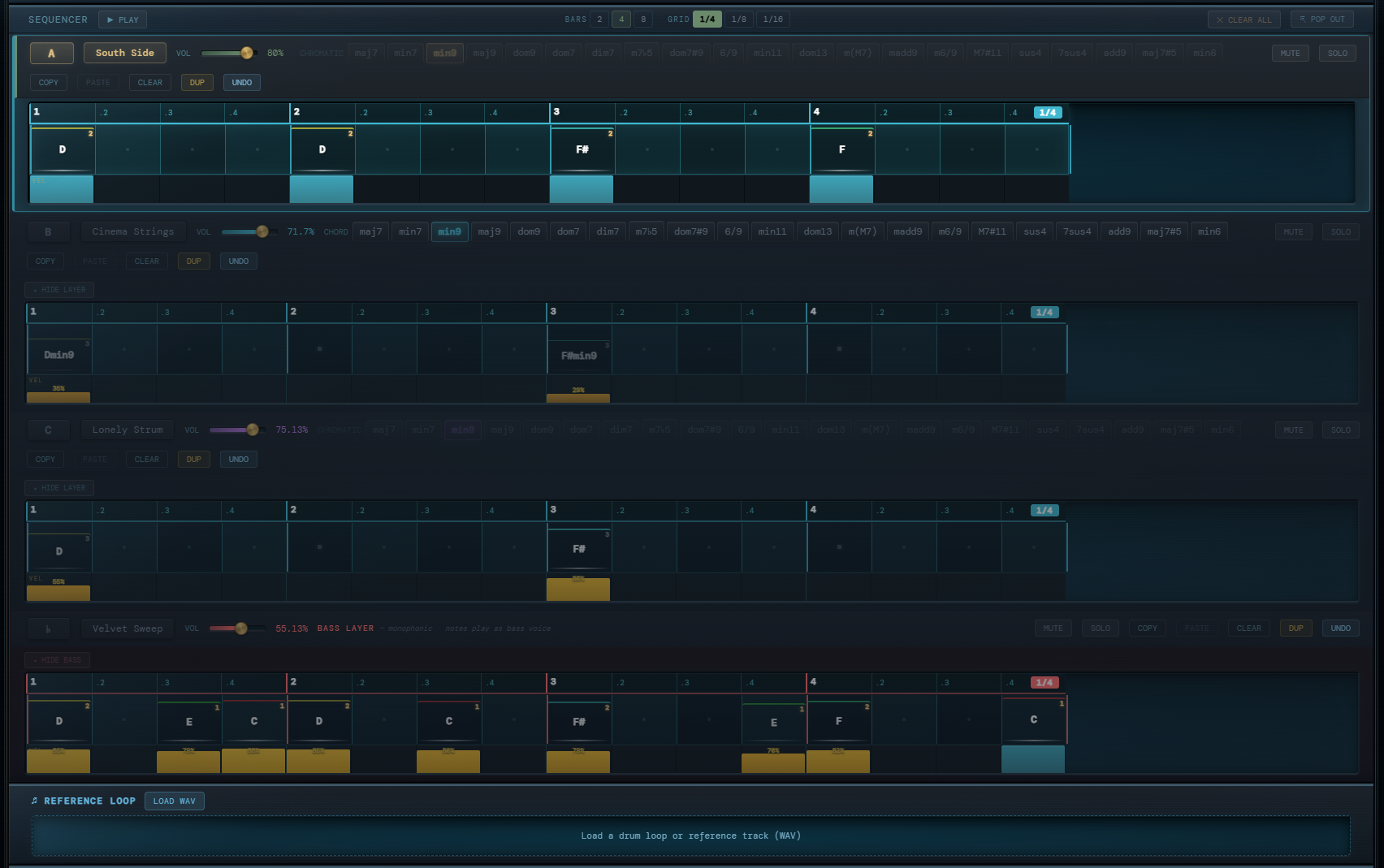Apply the maj7 chord type on Cinema Strings
1384x868 pixels.
pos(371,231)
